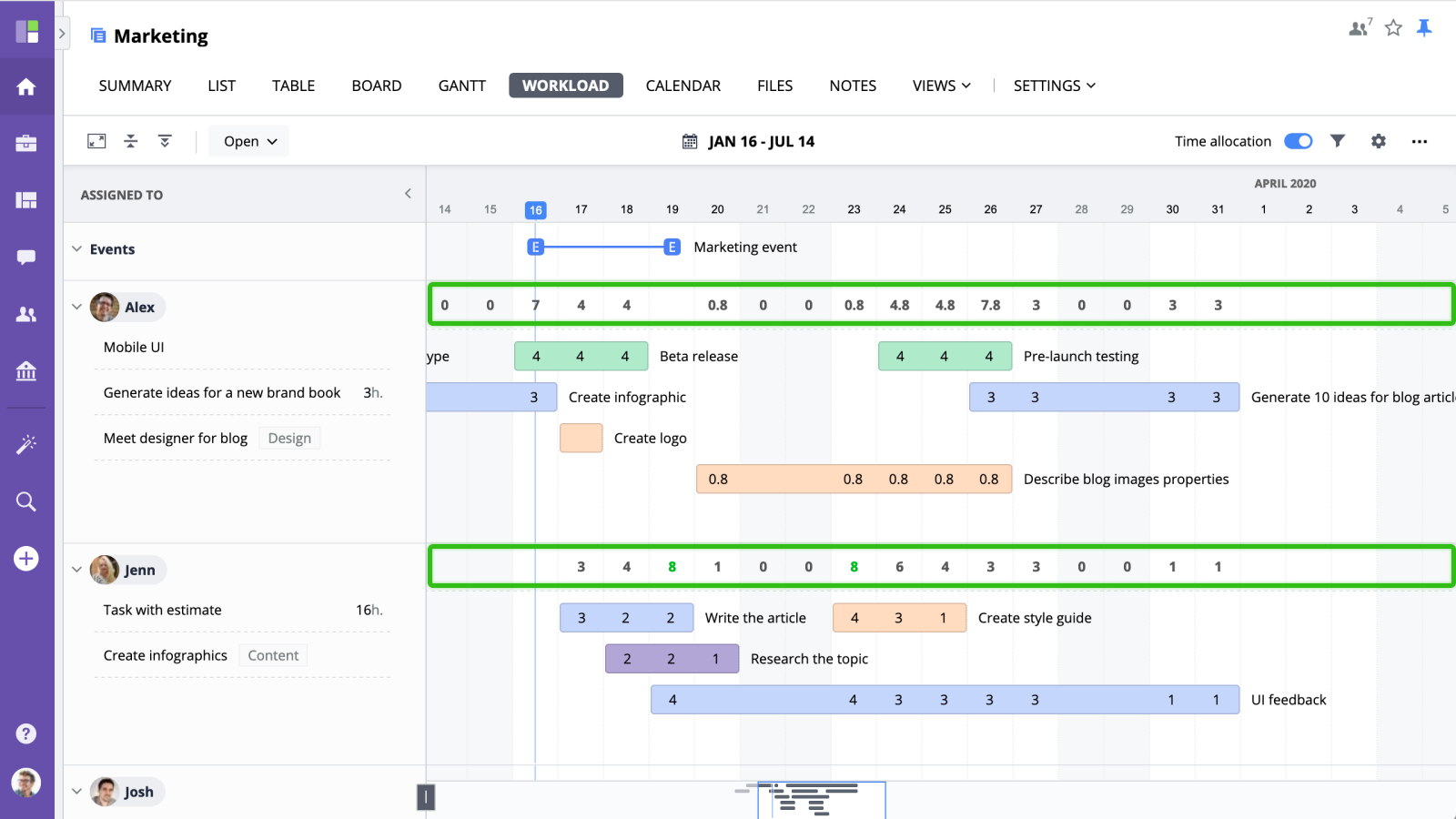The width and height of the screenshot is (1456, 819).
Task: Select the Pre-launch testing green bar
Action: tap(945, 356)
